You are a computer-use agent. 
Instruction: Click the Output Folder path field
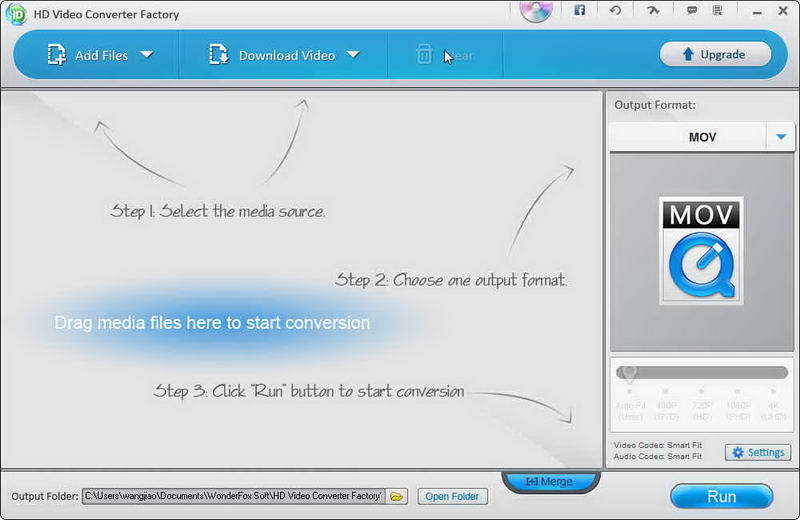point(234,496)
